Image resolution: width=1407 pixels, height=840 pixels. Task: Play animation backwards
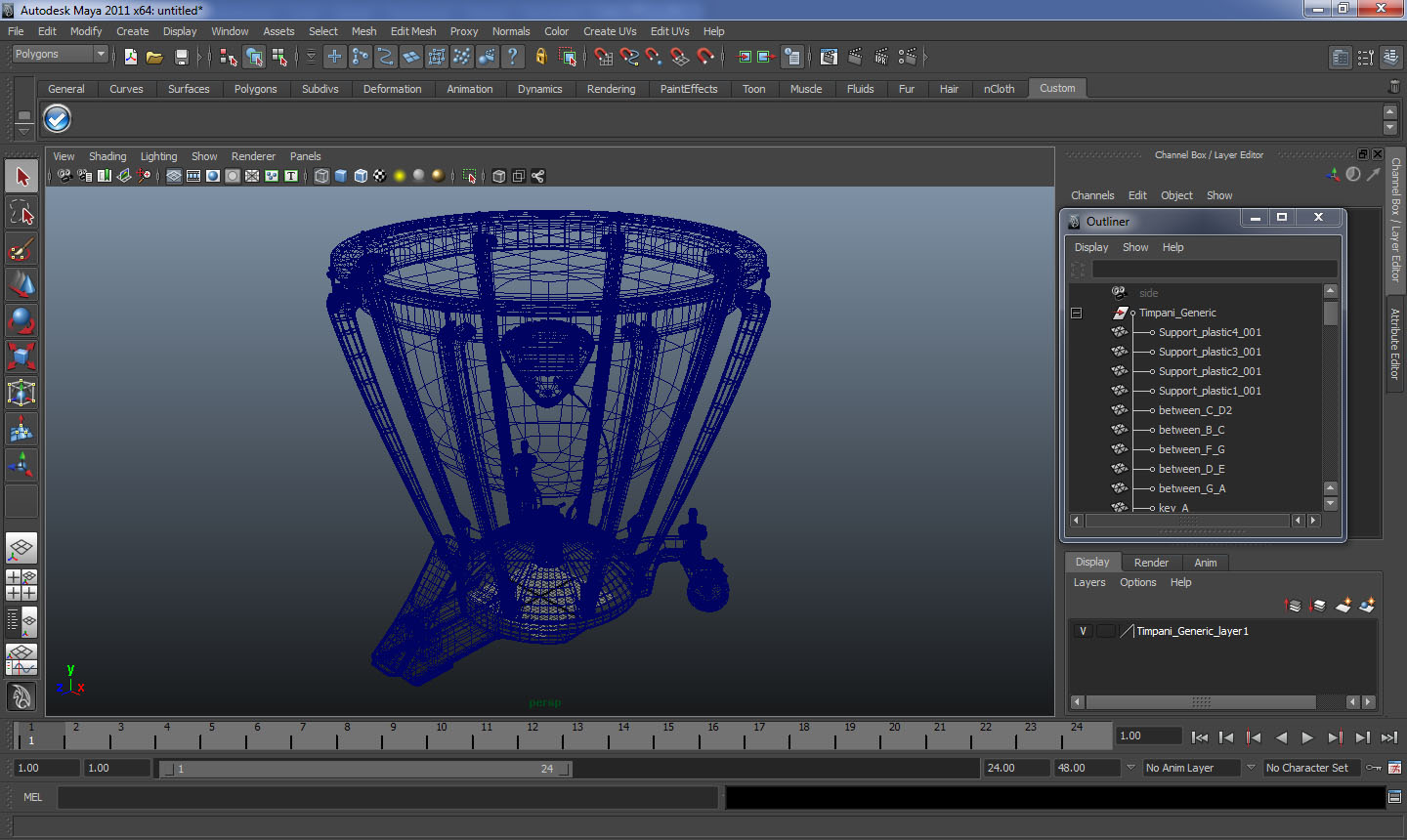1281,737
